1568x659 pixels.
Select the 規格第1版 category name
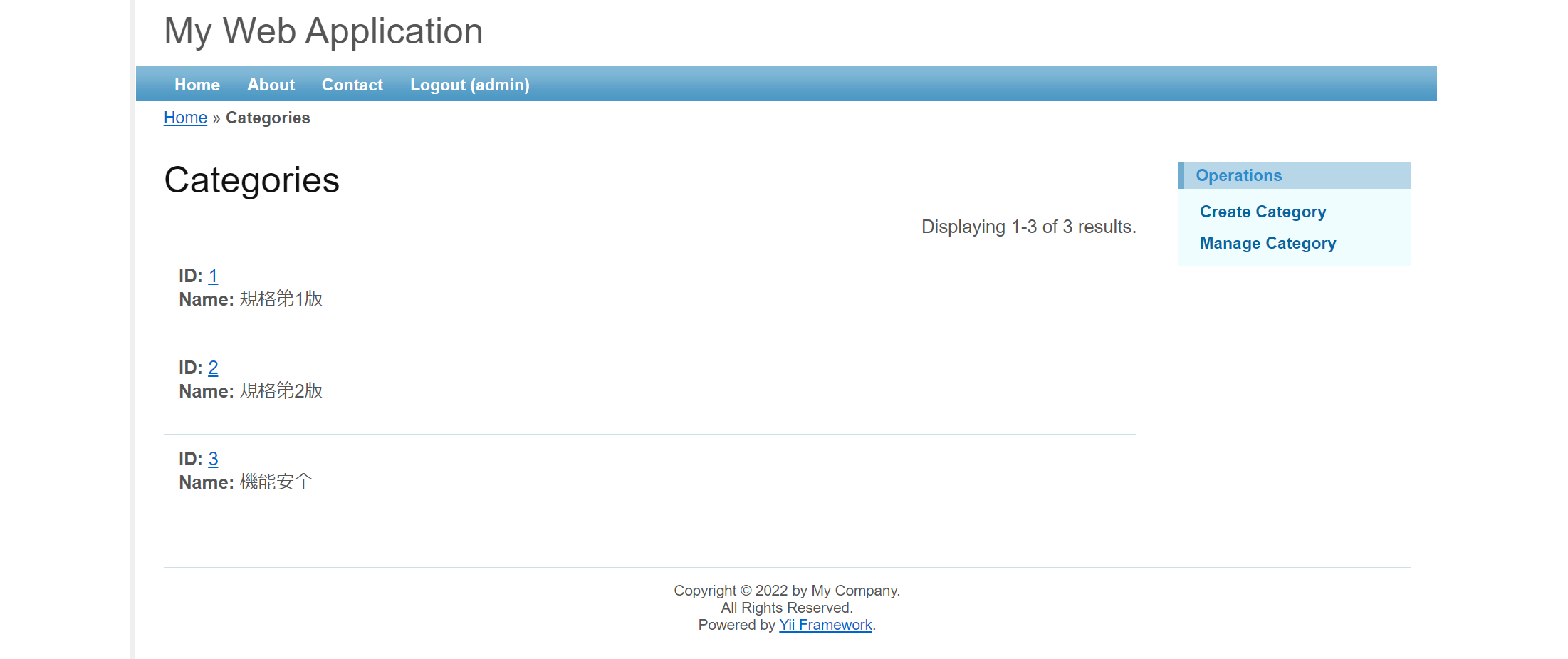281,299
